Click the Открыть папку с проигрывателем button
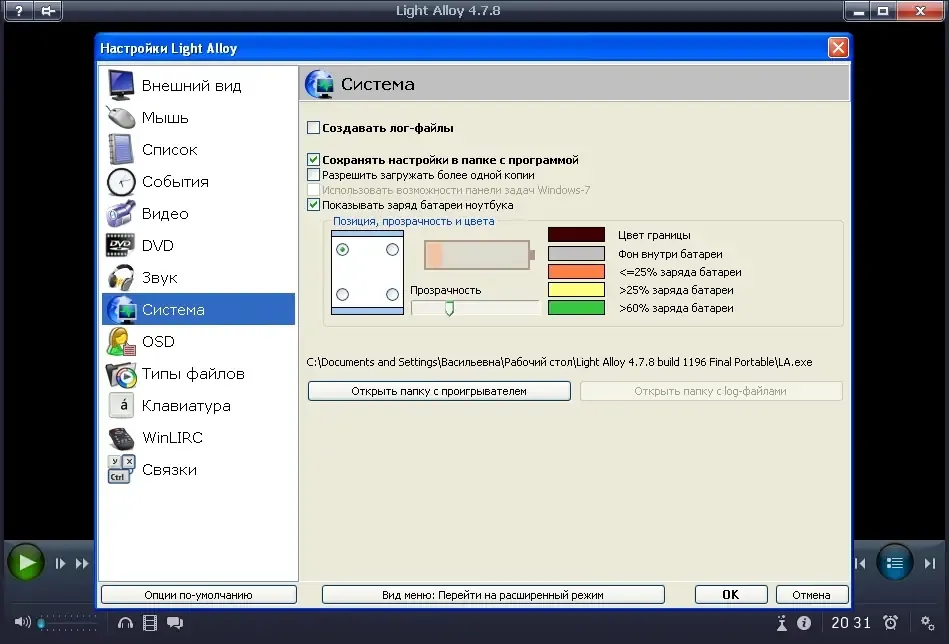949x644 pixels. coord(439,391)
